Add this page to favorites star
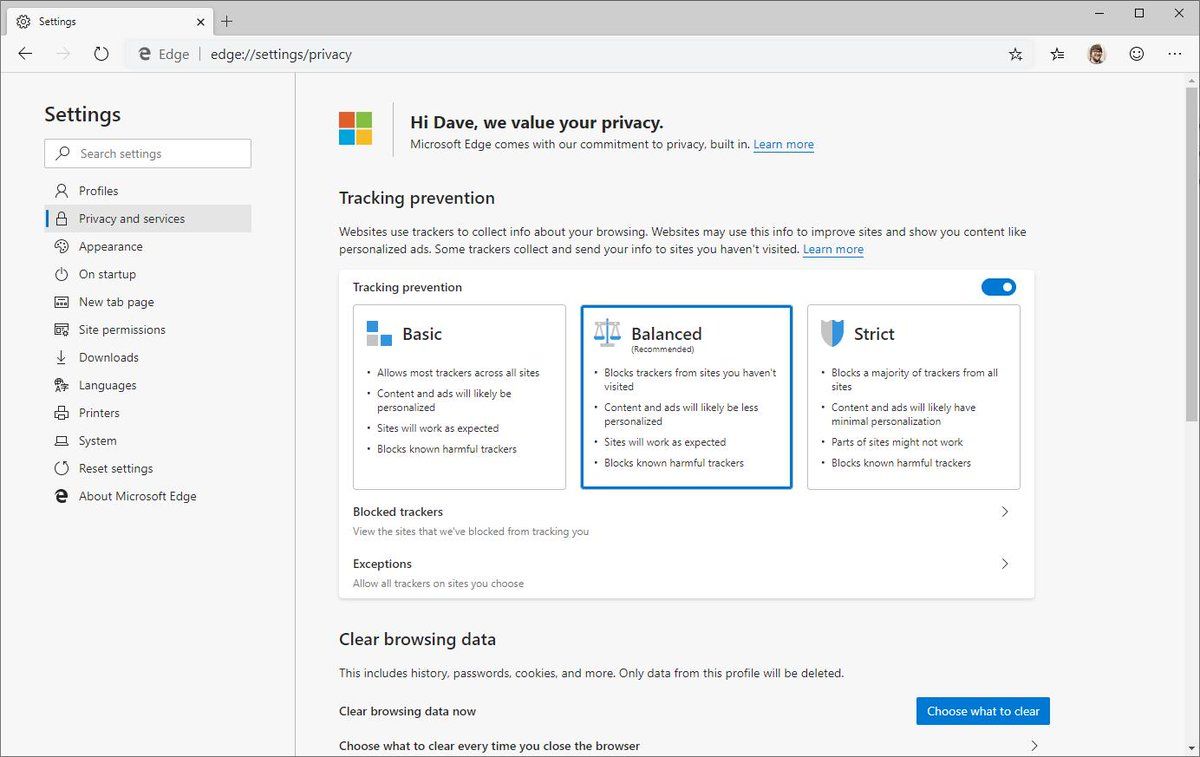Screen dimensions: 1200x757 click(1016, 54)
